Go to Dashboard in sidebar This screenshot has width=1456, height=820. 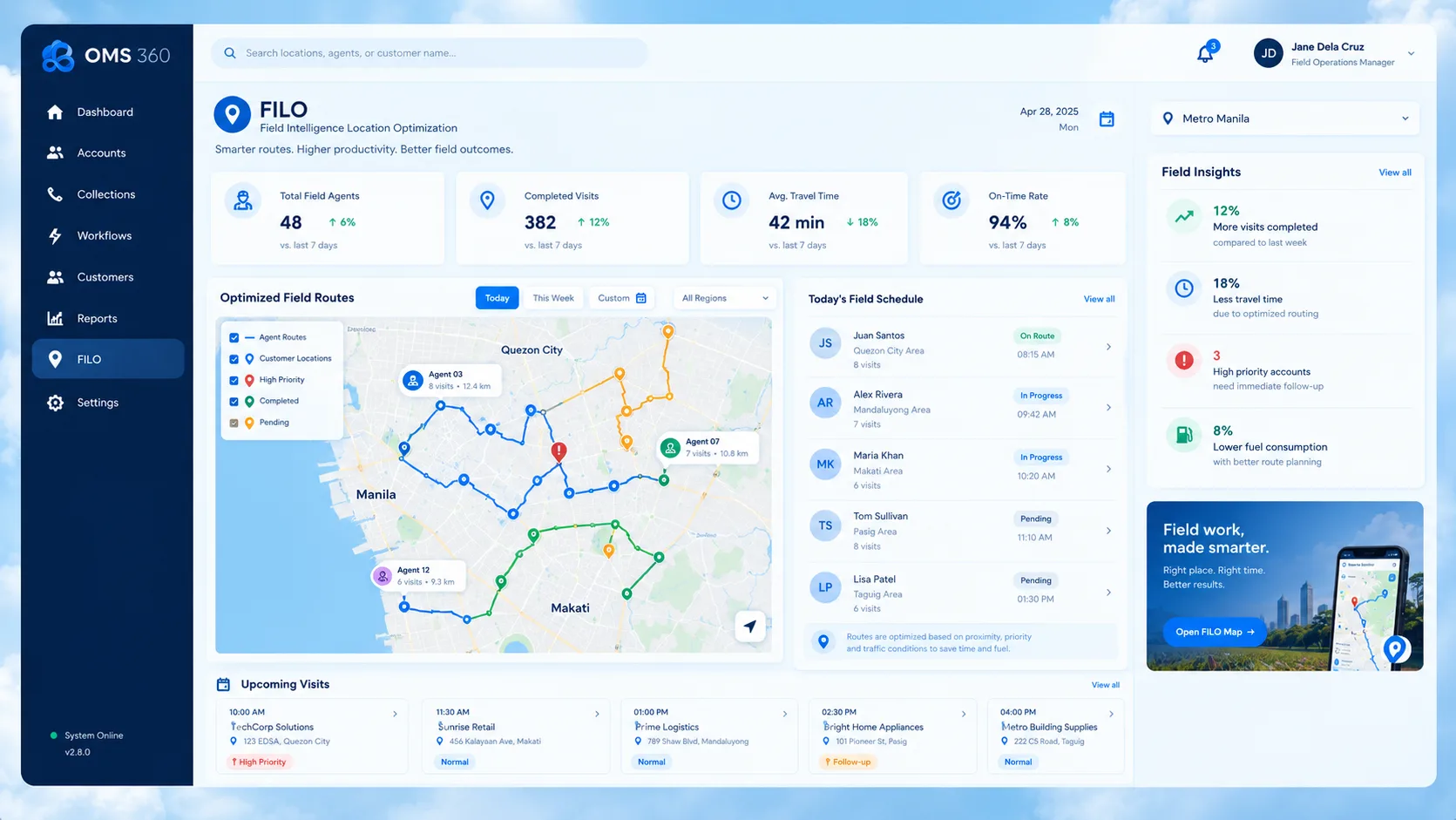pos(108,112)
